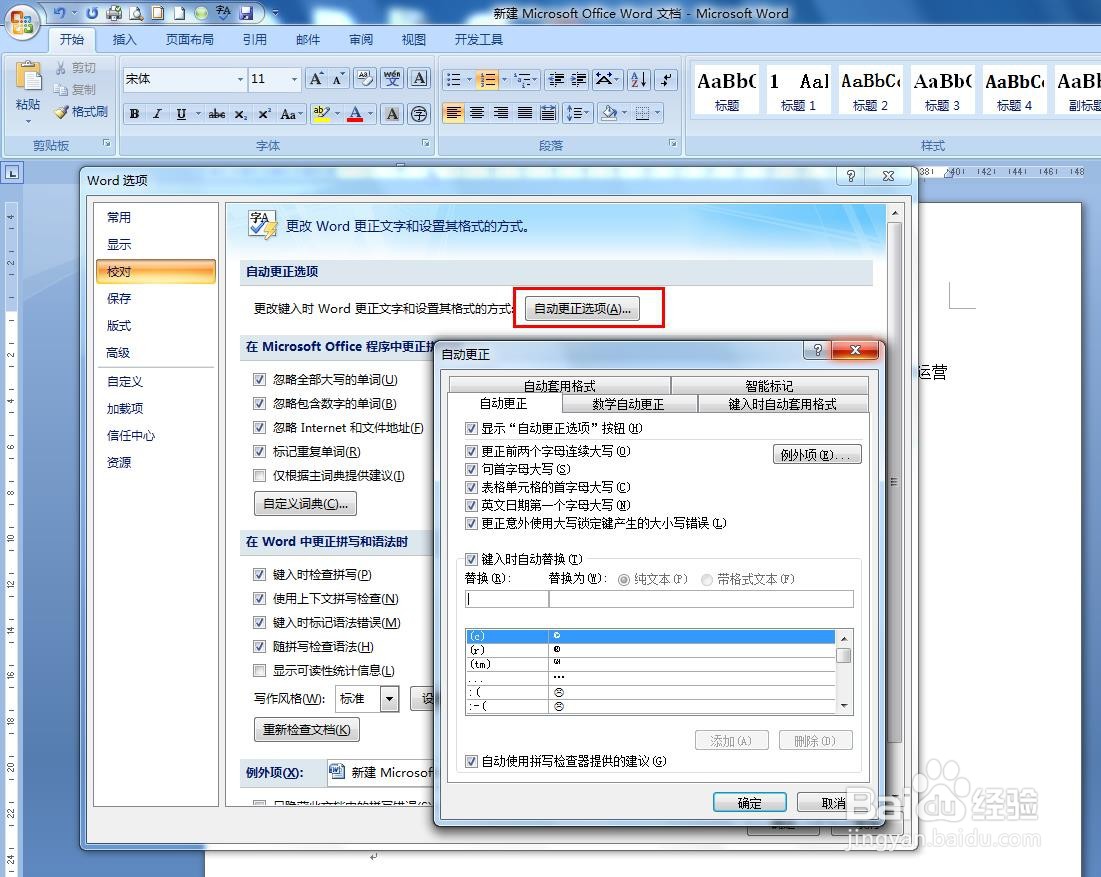Click the Paste clipboard icon
The width and height of the screenshot is (1101, 877).
pyautogui.click(x=29, y=77)
